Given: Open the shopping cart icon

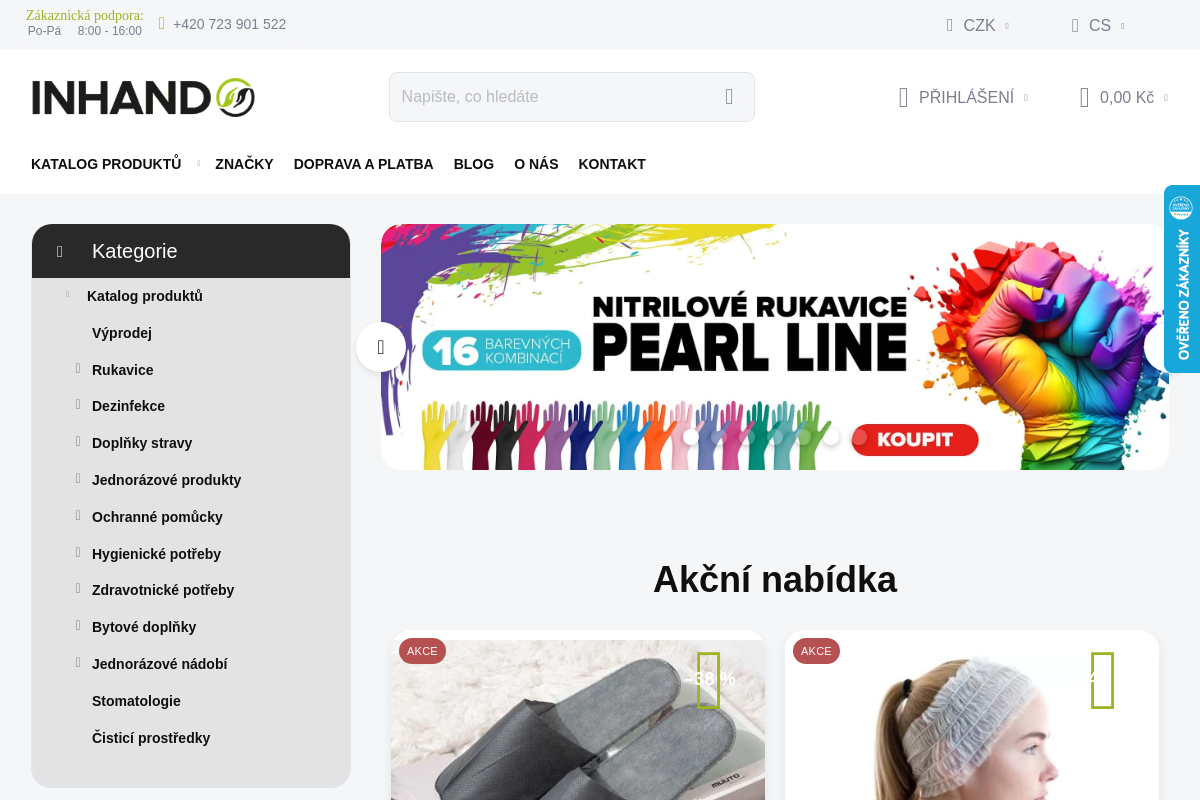Looking at the screenshot, I should pyautogui.click(x=1084, y=97).
